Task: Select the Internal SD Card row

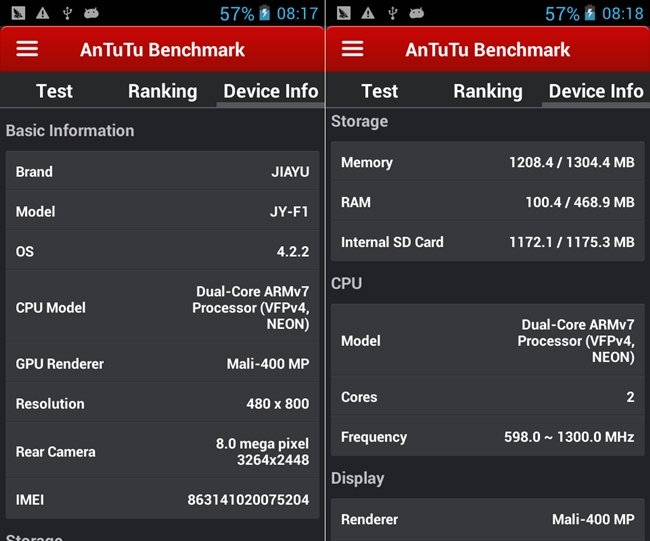Action: tap(487, 242)
